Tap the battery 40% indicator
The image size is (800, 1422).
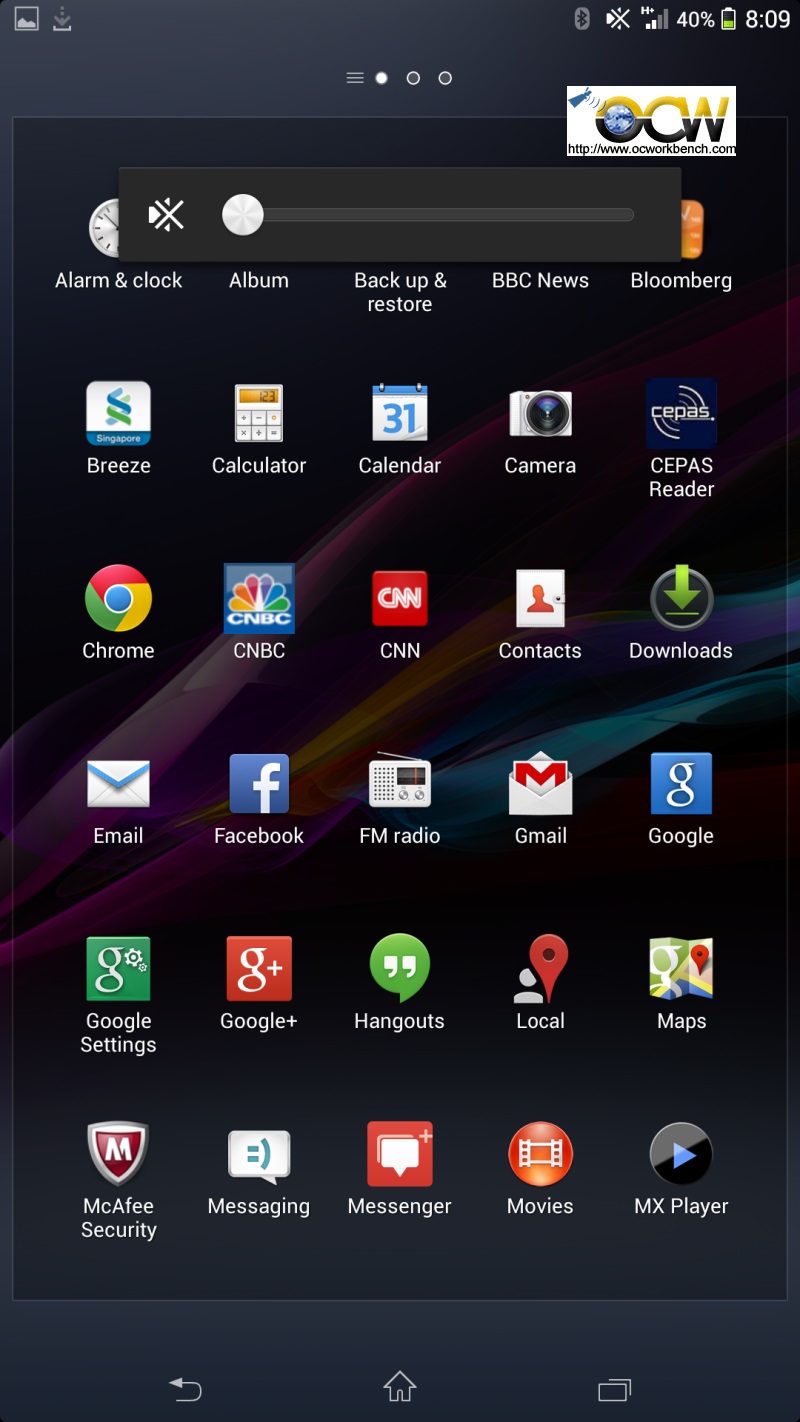click(706, 19)
